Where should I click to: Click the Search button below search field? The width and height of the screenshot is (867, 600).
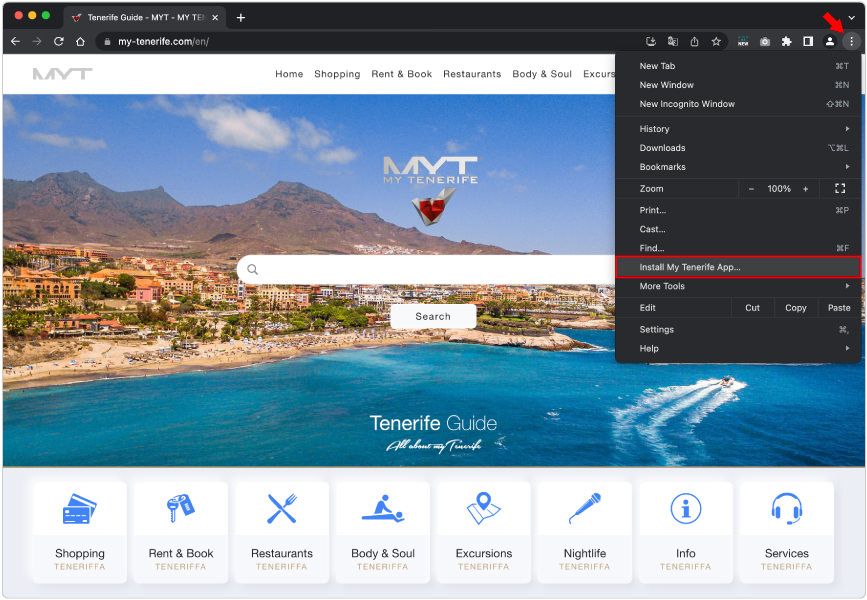(x=433, y=316)
